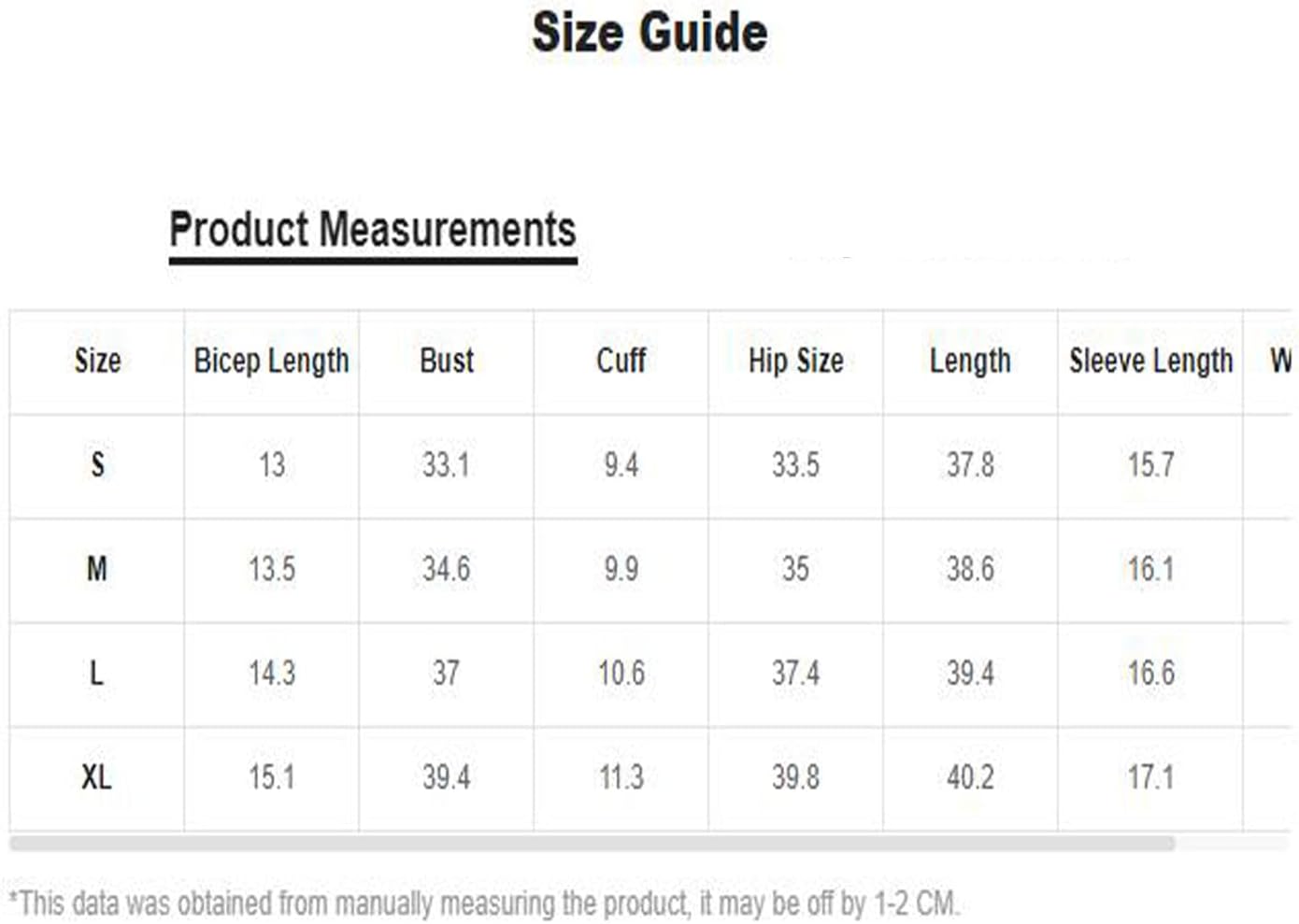Viewport: 1299px width, 924px height.
Task: Select the M size row label
Action: click(x=97, y=568)
